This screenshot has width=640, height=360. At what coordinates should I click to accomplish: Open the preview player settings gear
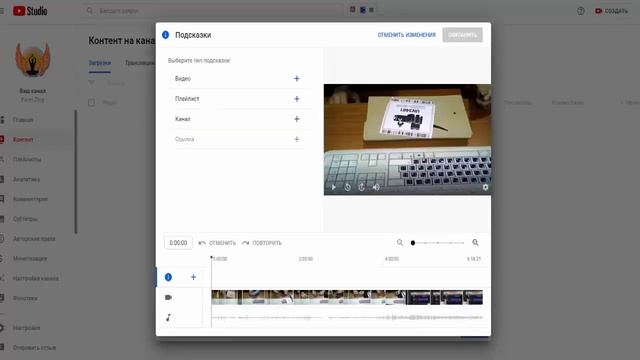pos(485,187)
